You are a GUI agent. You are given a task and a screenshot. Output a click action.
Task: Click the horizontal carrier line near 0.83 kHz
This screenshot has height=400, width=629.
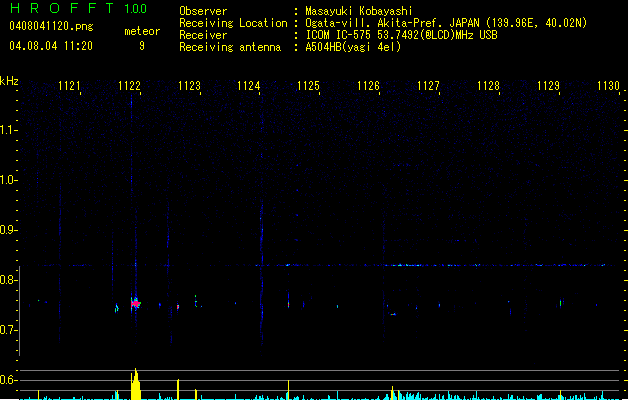click(x=317, y=265)
